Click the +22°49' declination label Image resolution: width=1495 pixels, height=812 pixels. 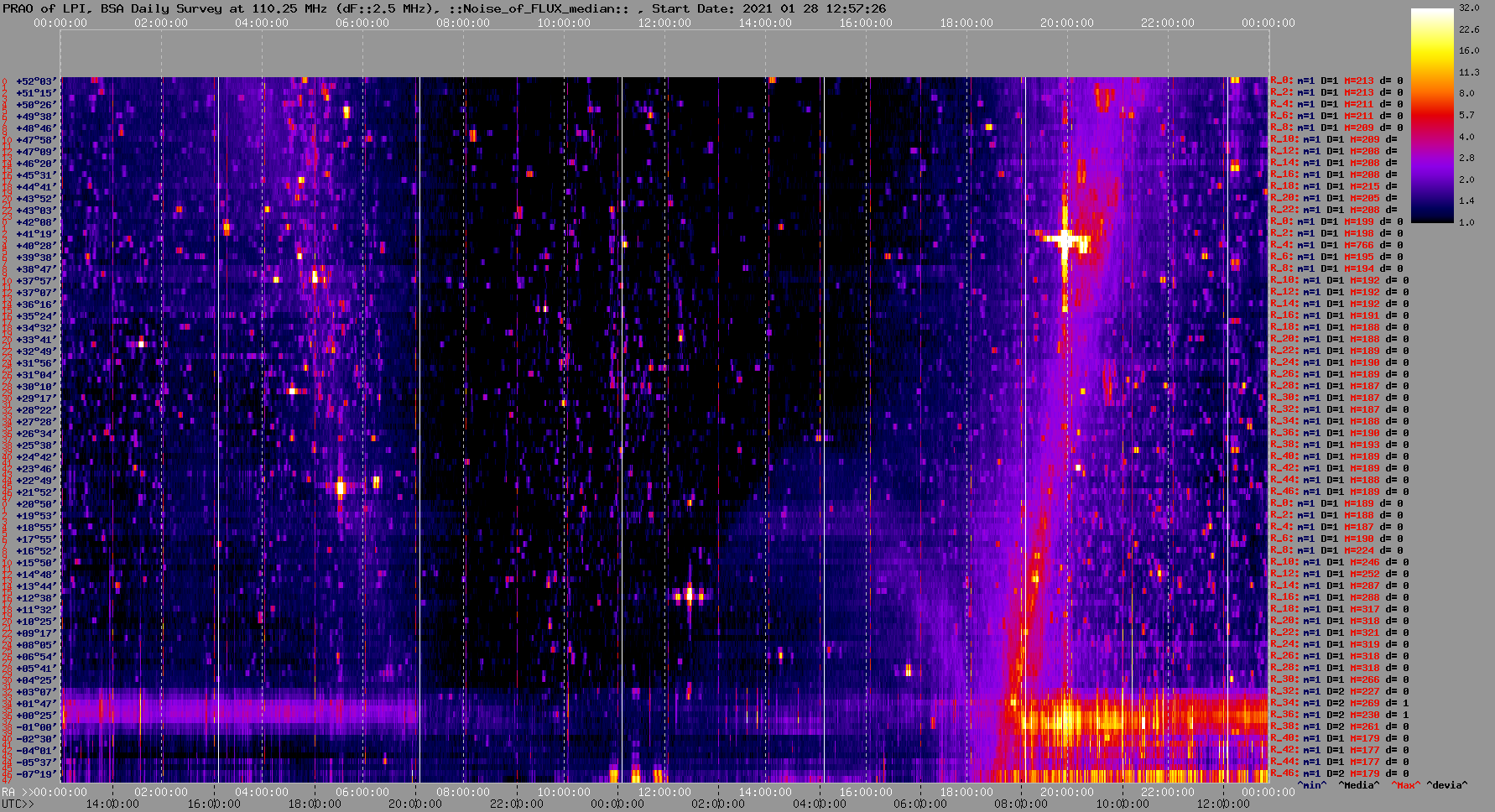(x=36, y=481)
